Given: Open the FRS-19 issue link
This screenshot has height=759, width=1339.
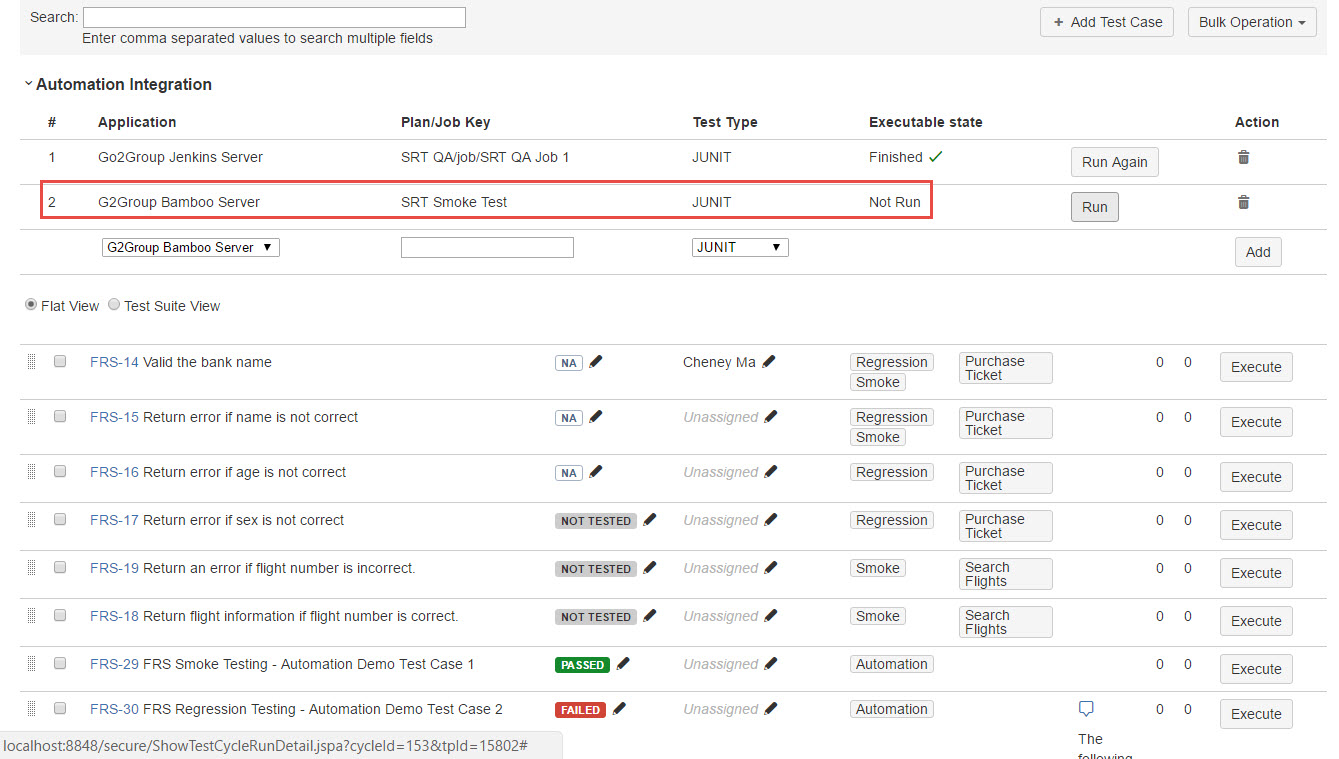Looking at the screenshot, I should click(114, 568).
